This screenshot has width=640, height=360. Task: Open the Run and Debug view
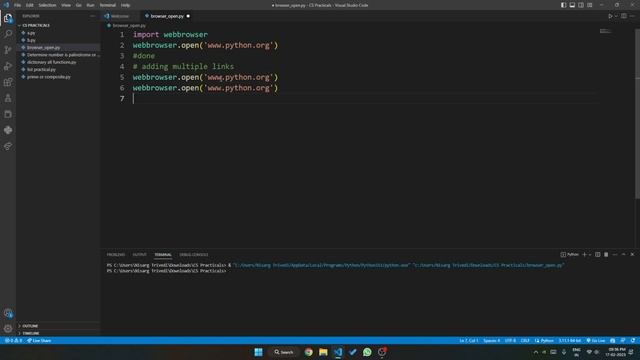[x=8, y=66]
